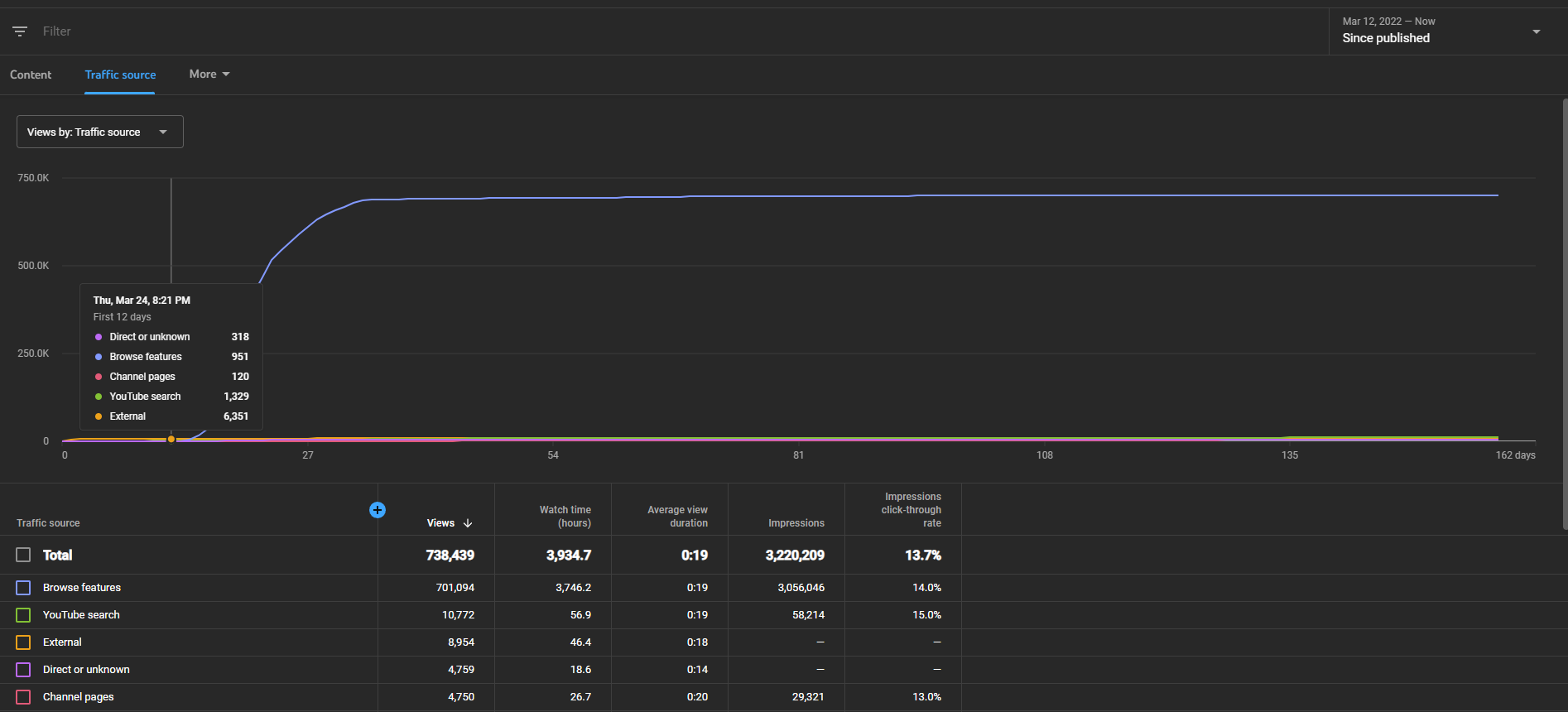Check the Browse features checkbox
1568x712 pixels.
pos(23,588)
